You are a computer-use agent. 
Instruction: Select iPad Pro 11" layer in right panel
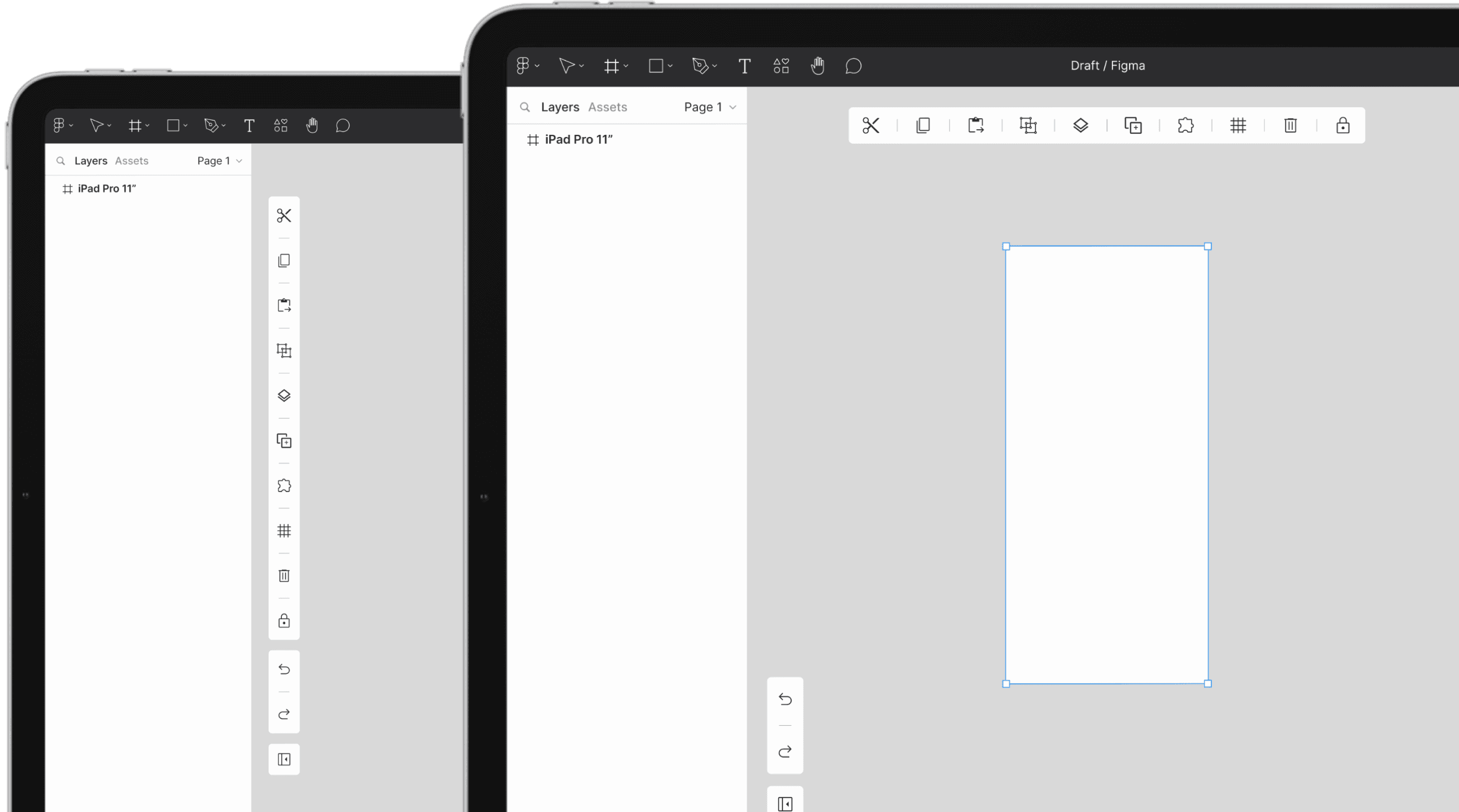(578, 139)
